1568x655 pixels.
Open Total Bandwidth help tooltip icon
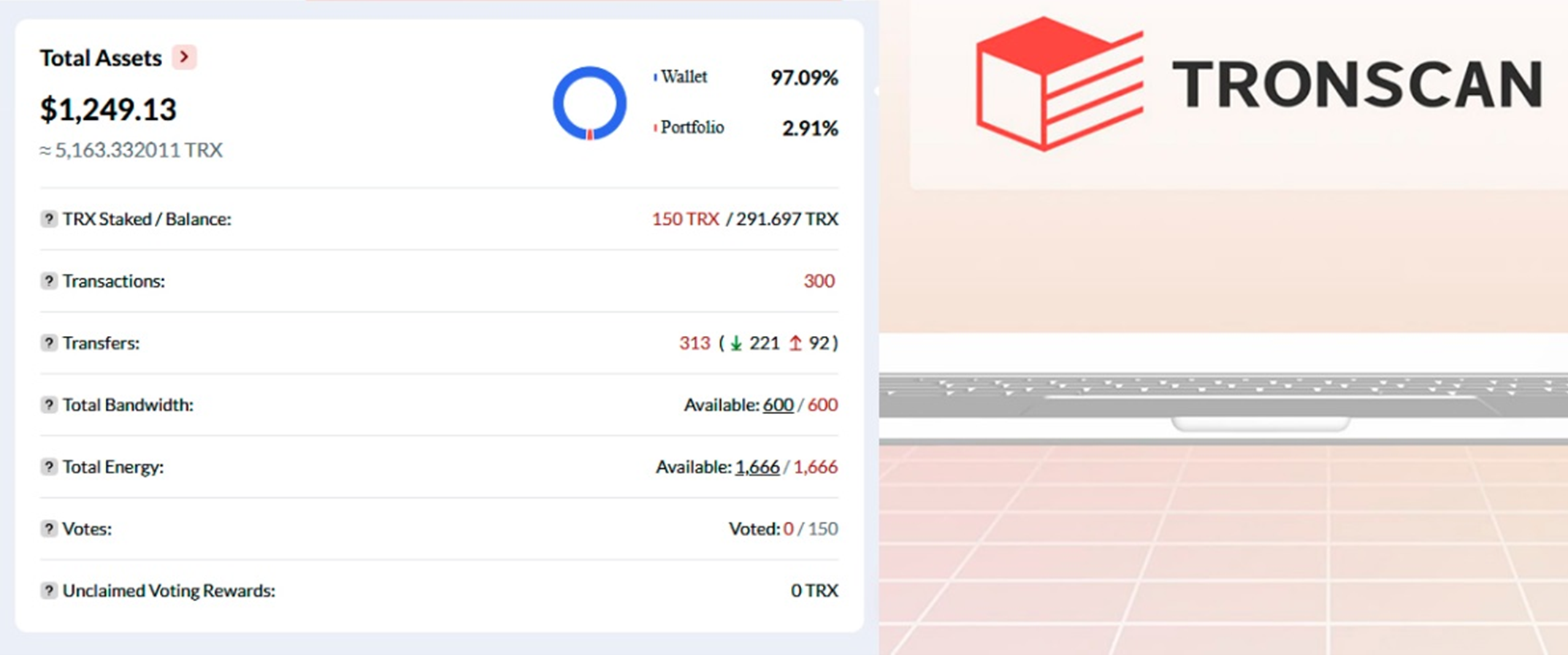point(48,405)
